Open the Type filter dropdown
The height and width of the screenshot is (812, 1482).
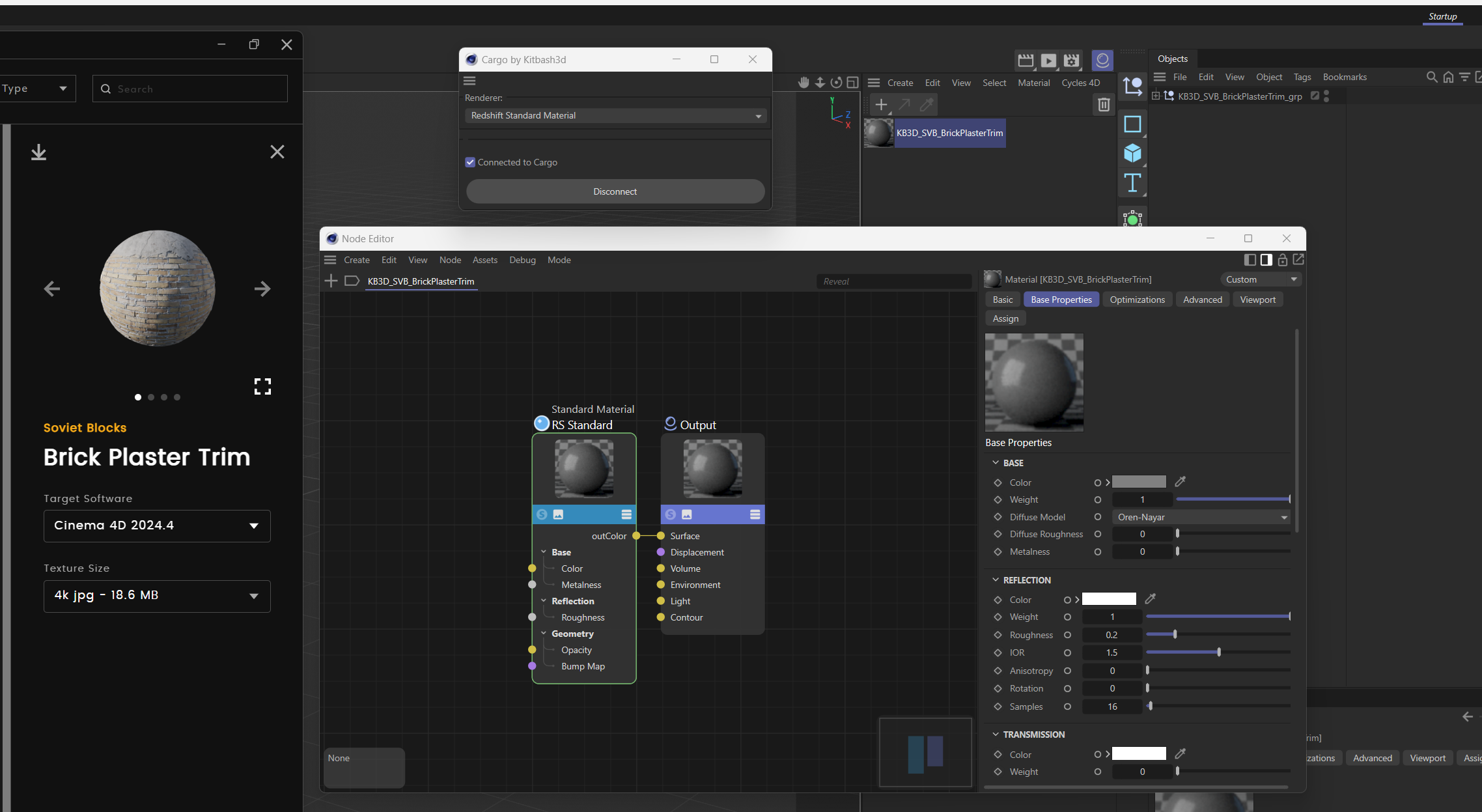coord(36,89)
